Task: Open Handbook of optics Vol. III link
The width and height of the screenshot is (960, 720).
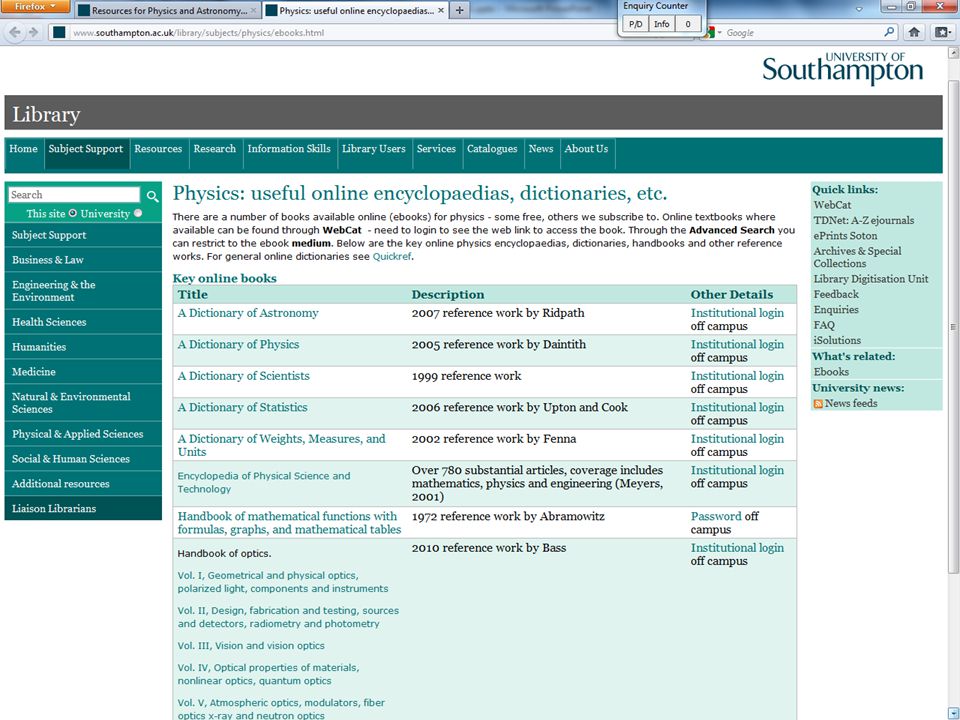Action: (251, 646)
